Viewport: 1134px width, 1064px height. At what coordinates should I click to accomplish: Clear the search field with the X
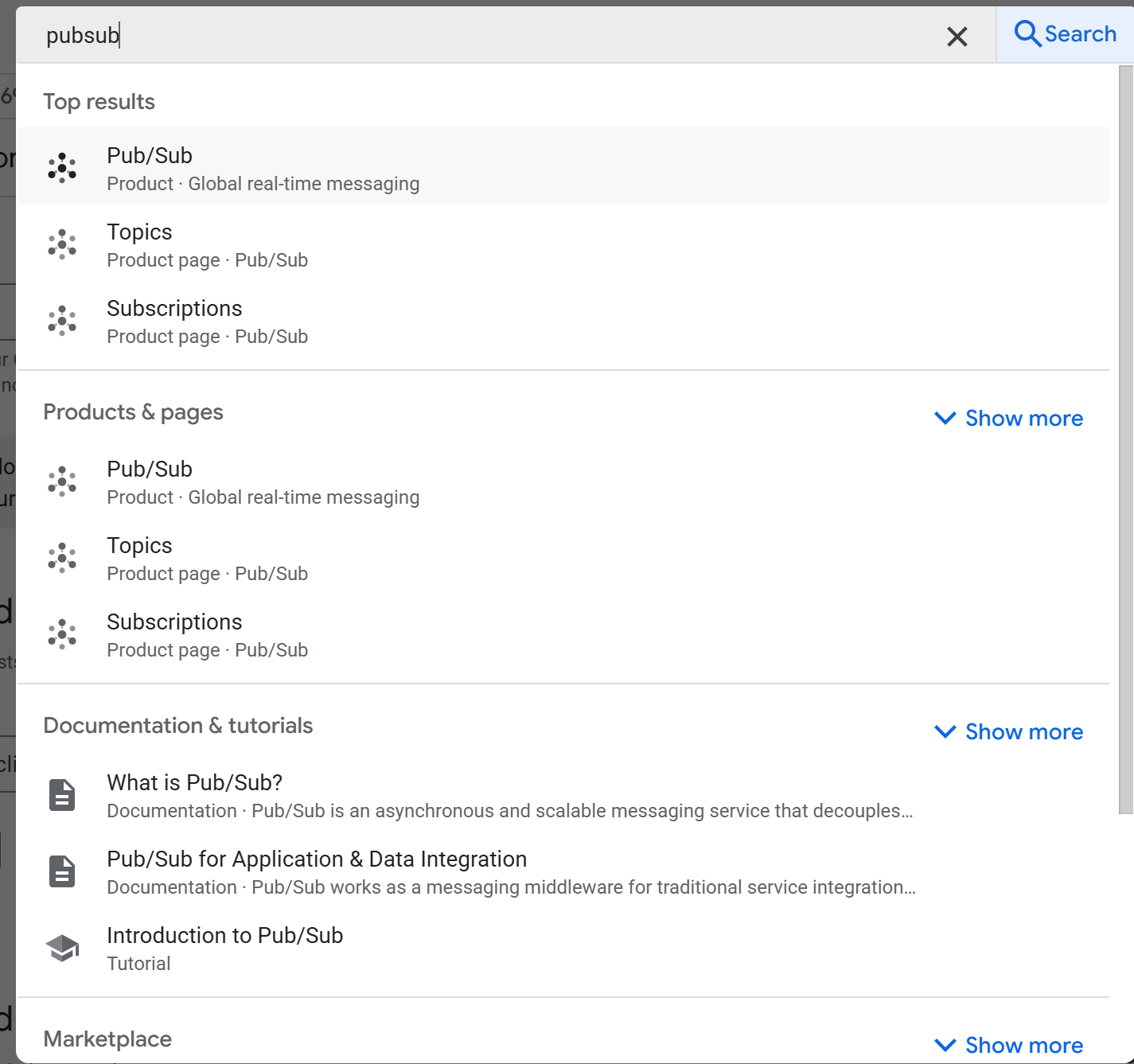pyautogui.click(x=957, y=36)
